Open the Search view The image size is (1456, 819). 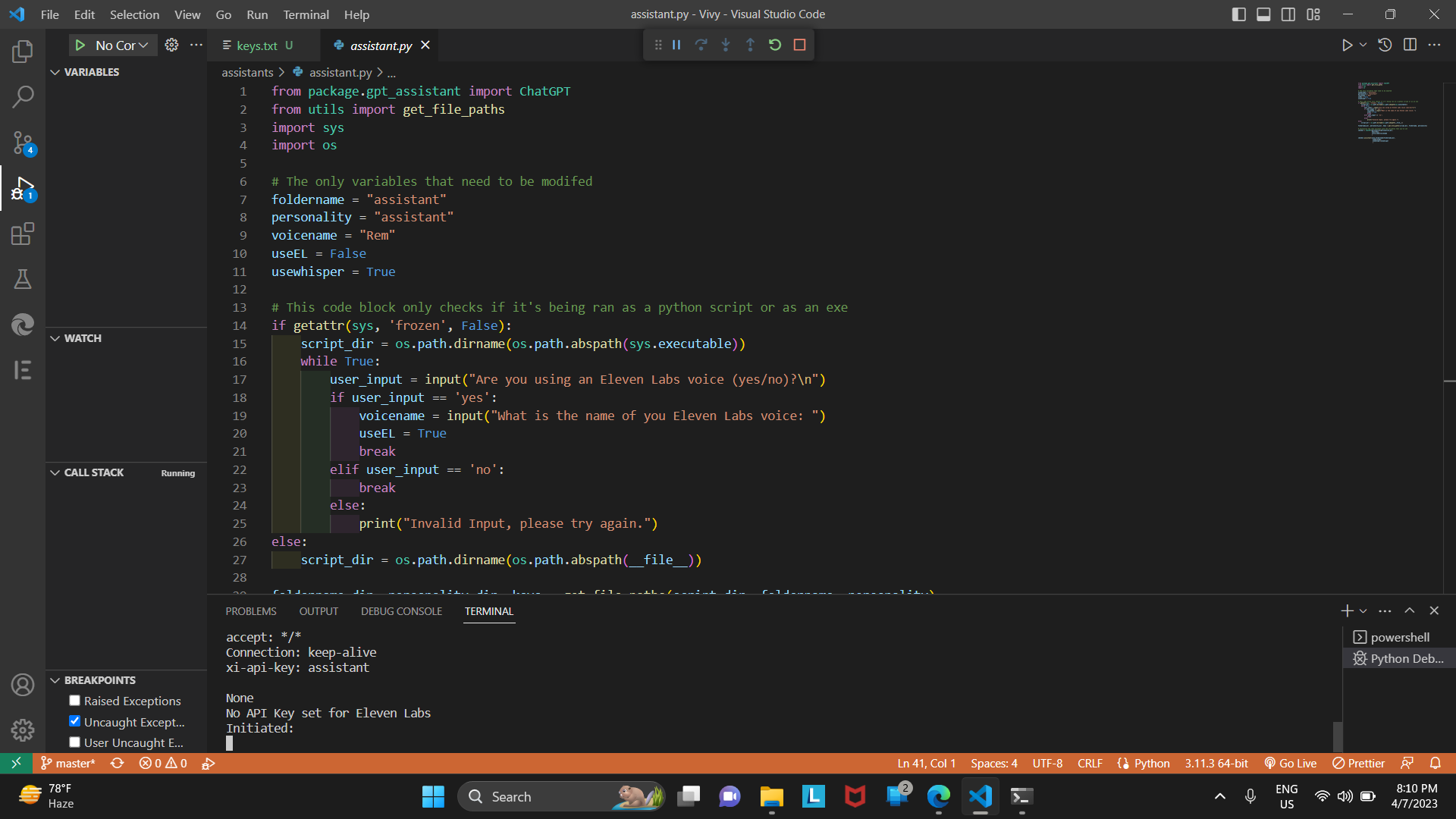coord(23,97)
